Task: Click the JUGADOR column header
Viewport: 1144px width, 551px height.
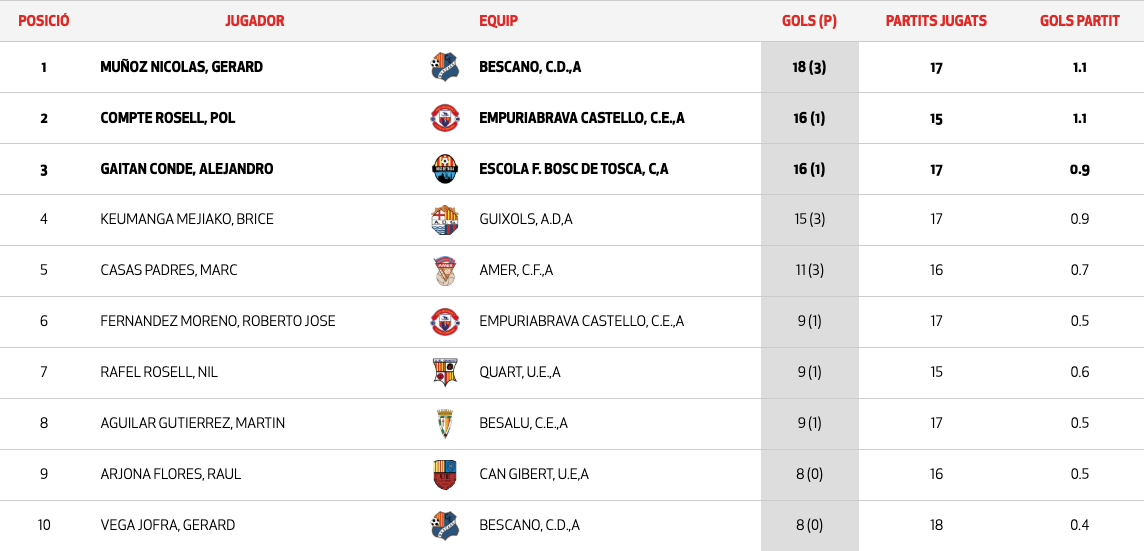Action: (255, 21)
